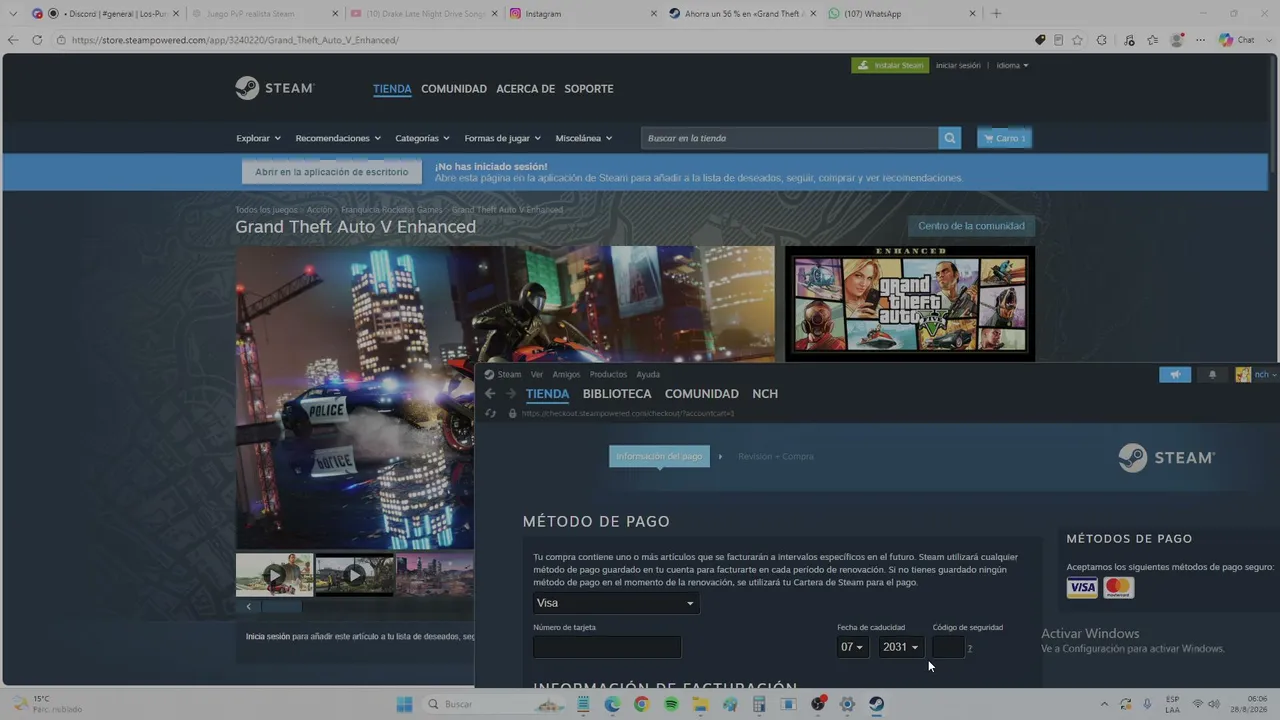Open the Productos menu in Steam client
Viewport: 1280px width, 720px height.
(x=608, y=375)
